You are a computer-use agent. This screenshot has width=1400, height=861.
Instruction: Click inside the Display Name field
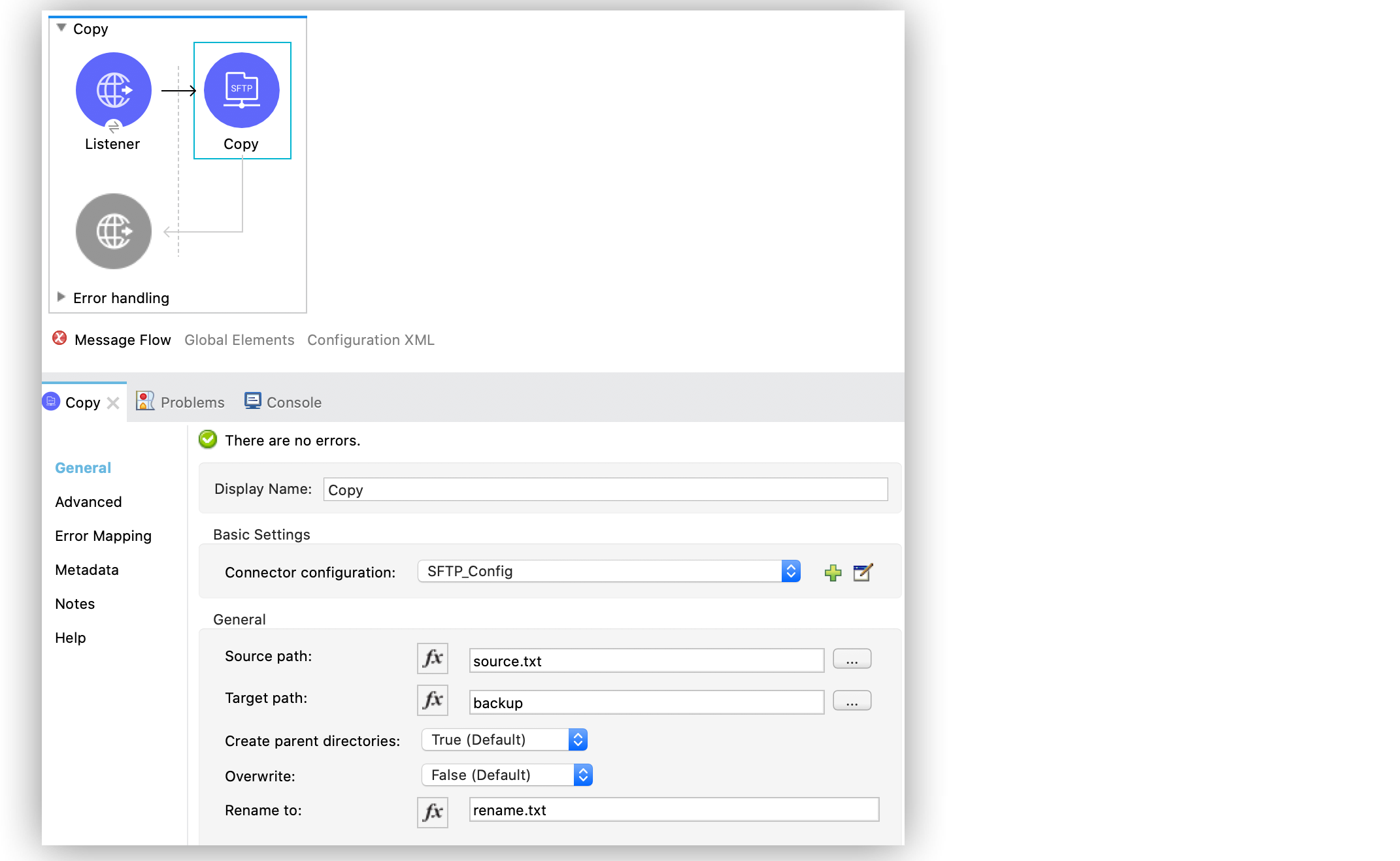(604, 489)
